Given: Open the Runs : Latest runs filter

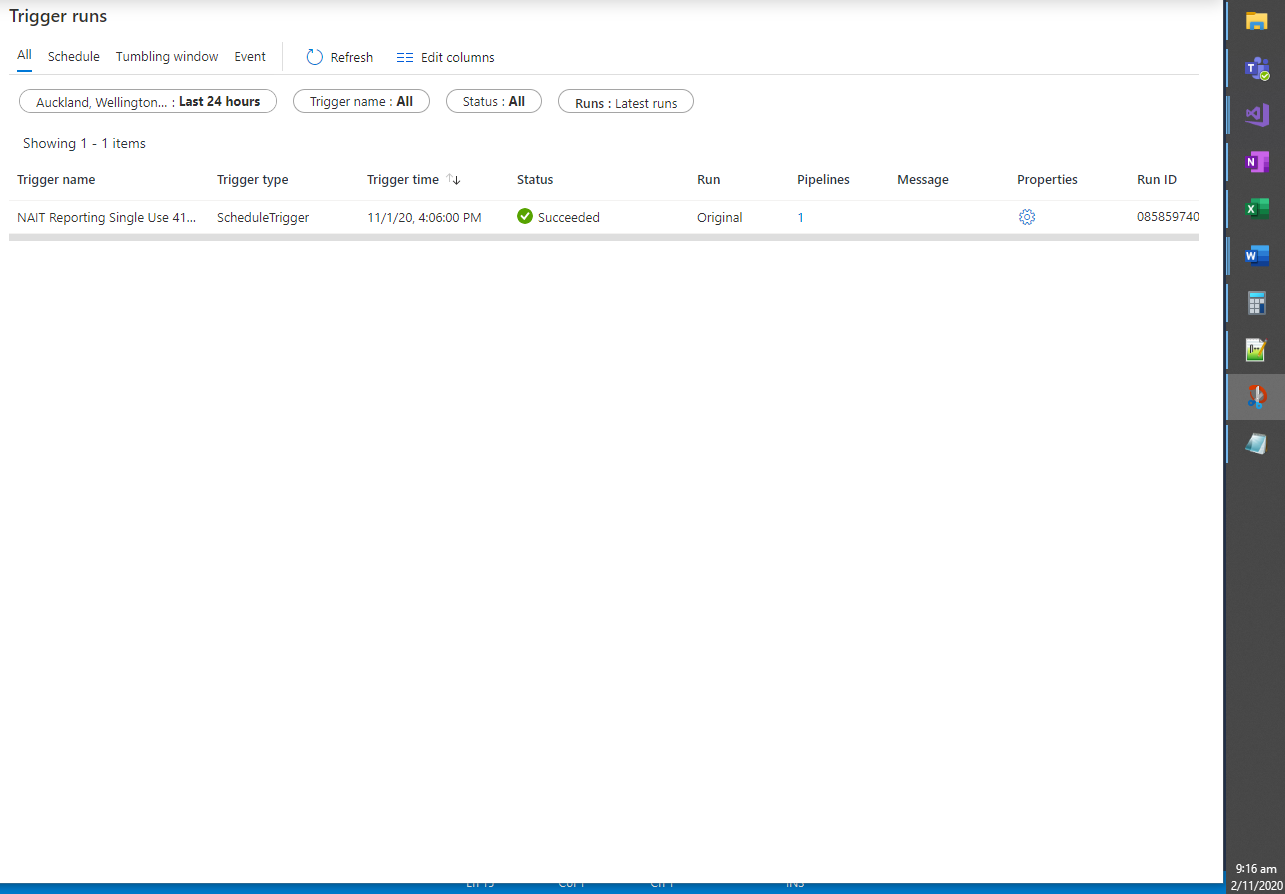Looking at the screenshot, I should pos(626,102).
